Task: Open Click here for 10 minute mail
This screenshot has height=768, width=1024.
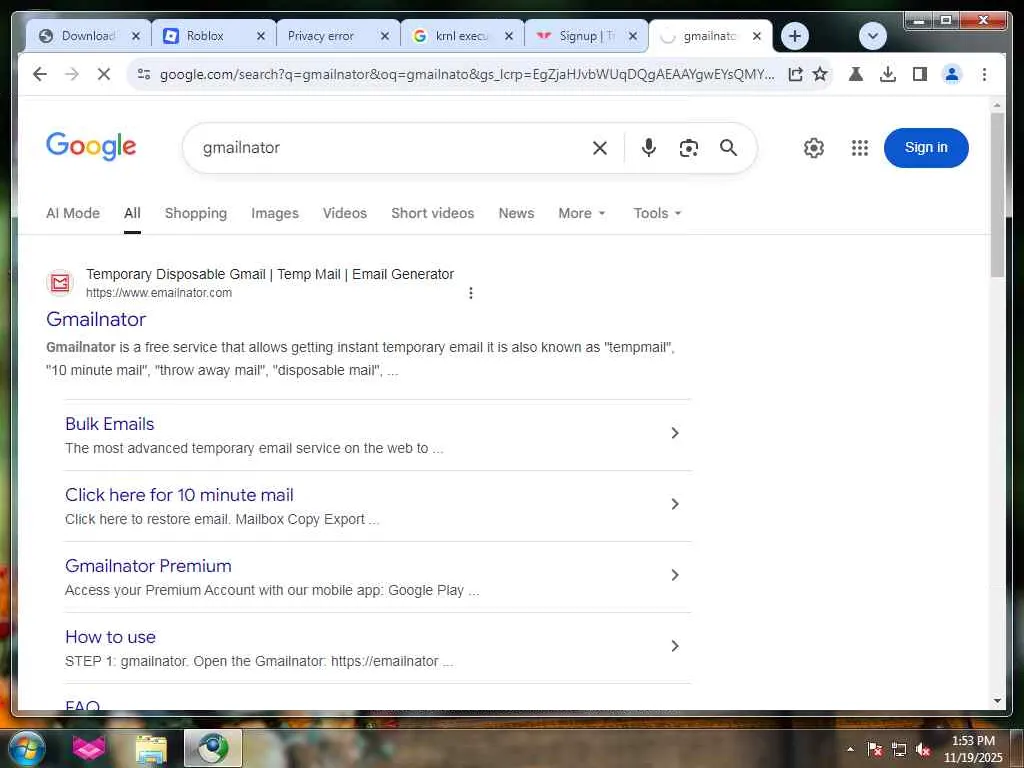Action: point(180,495)
